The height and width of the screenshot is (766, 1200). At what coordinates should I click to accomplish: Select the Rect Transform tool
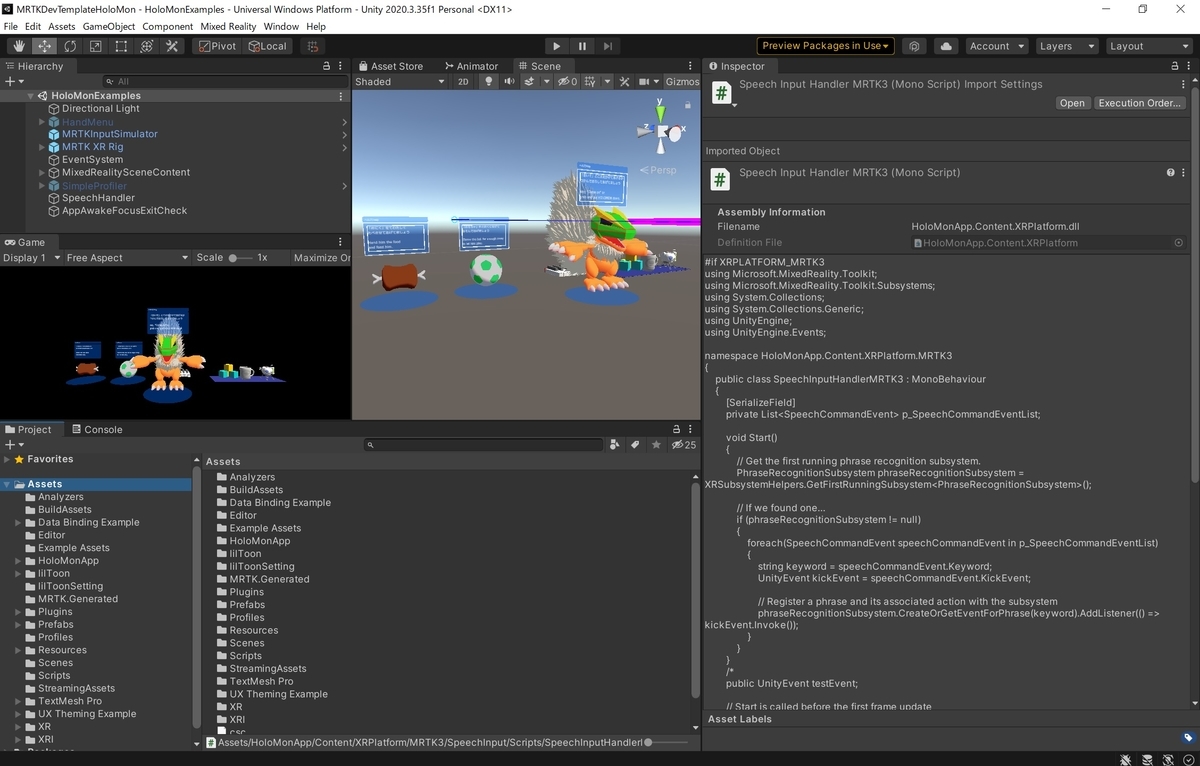121,46
